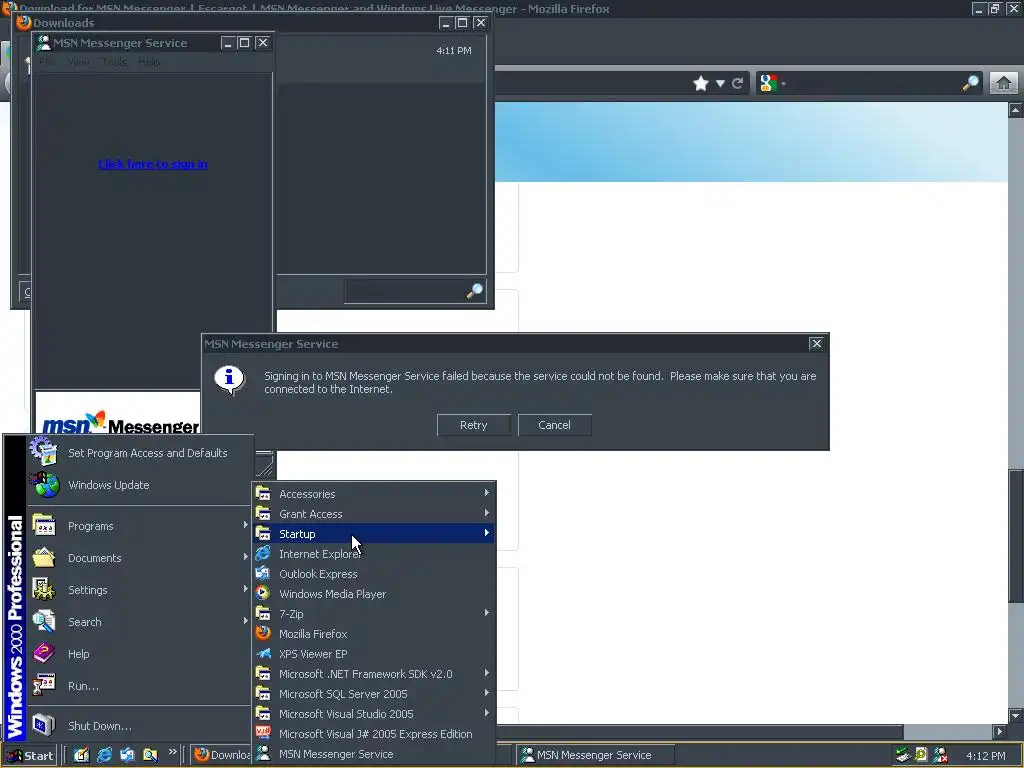Open Tools menu in MSN Messenger window

114,62
